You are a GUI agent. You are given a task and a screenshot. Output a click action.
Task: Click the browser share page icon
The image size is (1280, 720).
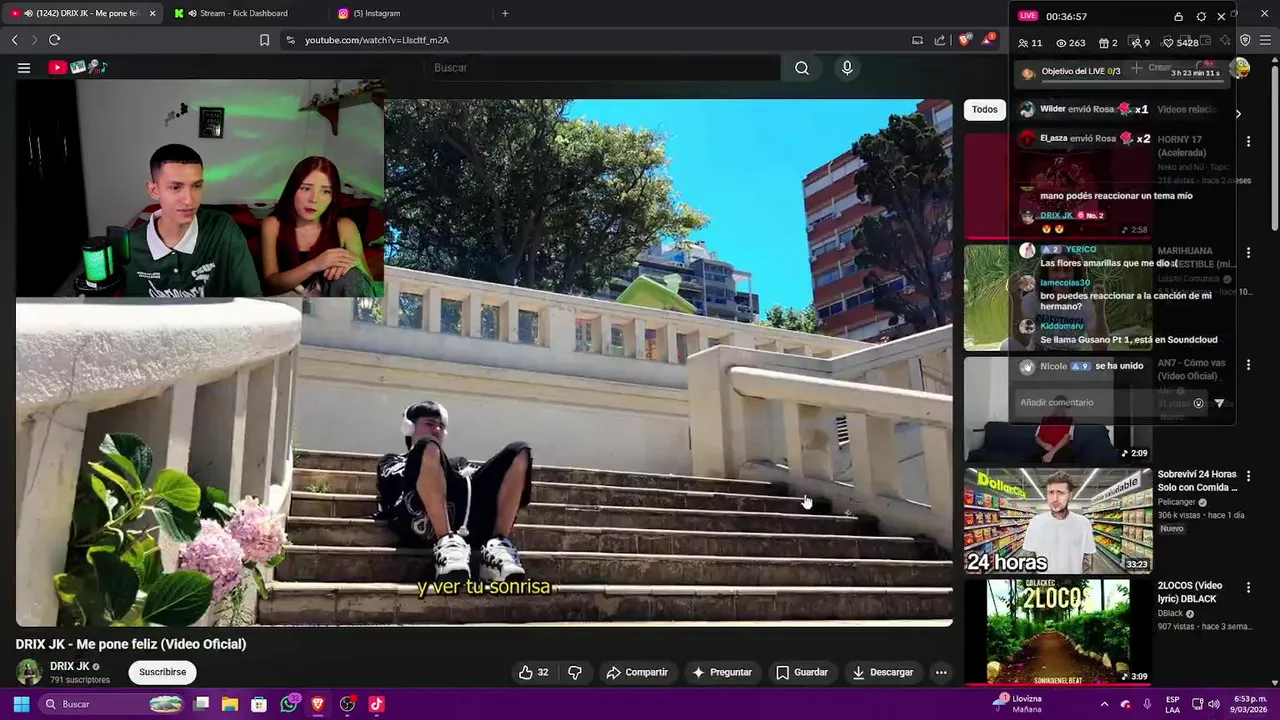pos(940,40)
